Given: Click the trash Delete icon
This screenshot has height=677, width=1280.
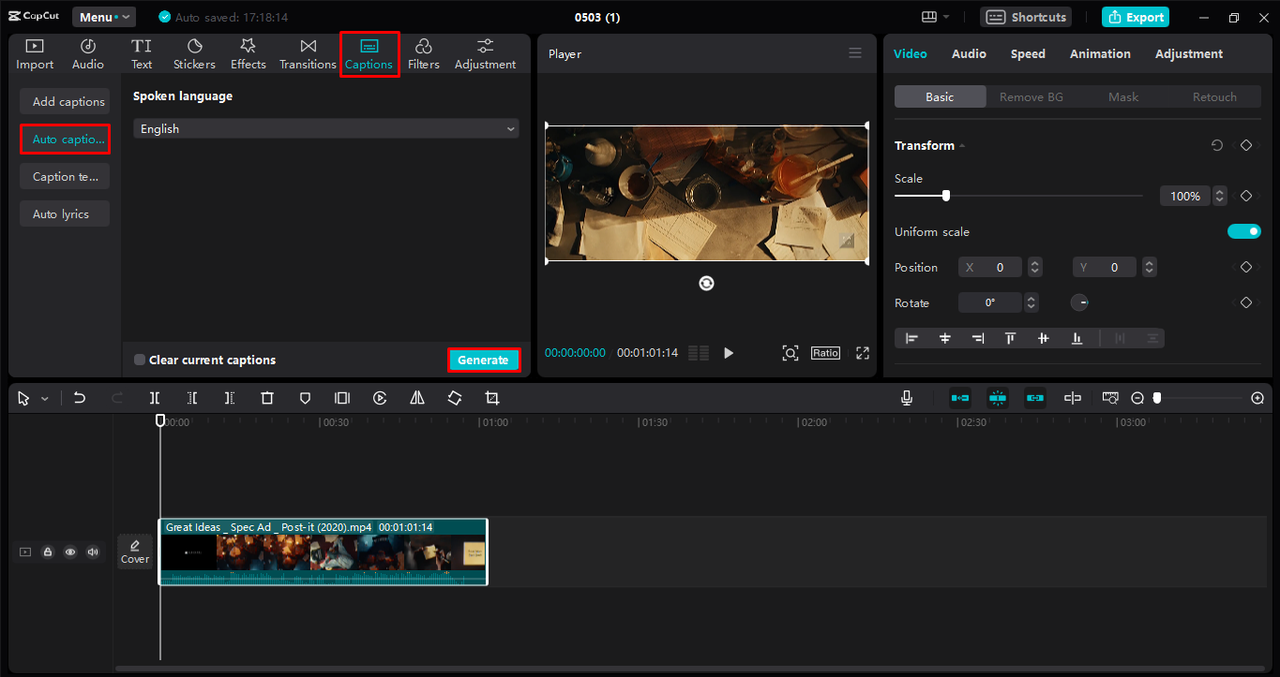Looking at the screenshot, I should point(267,398).
